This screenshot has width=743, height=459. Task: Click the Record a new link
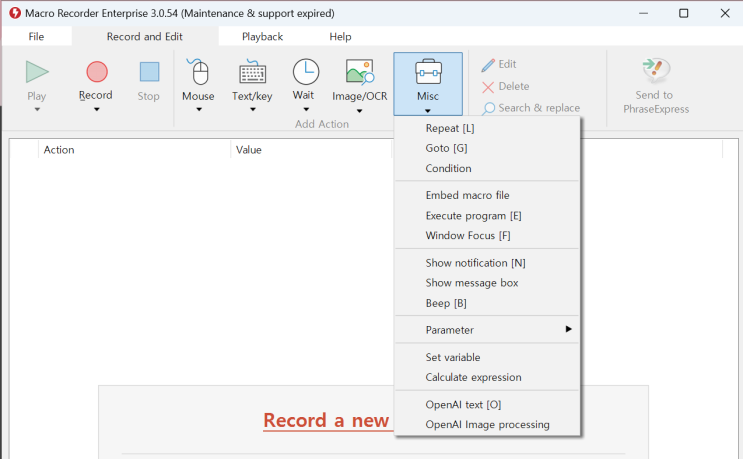click(326, 421)
